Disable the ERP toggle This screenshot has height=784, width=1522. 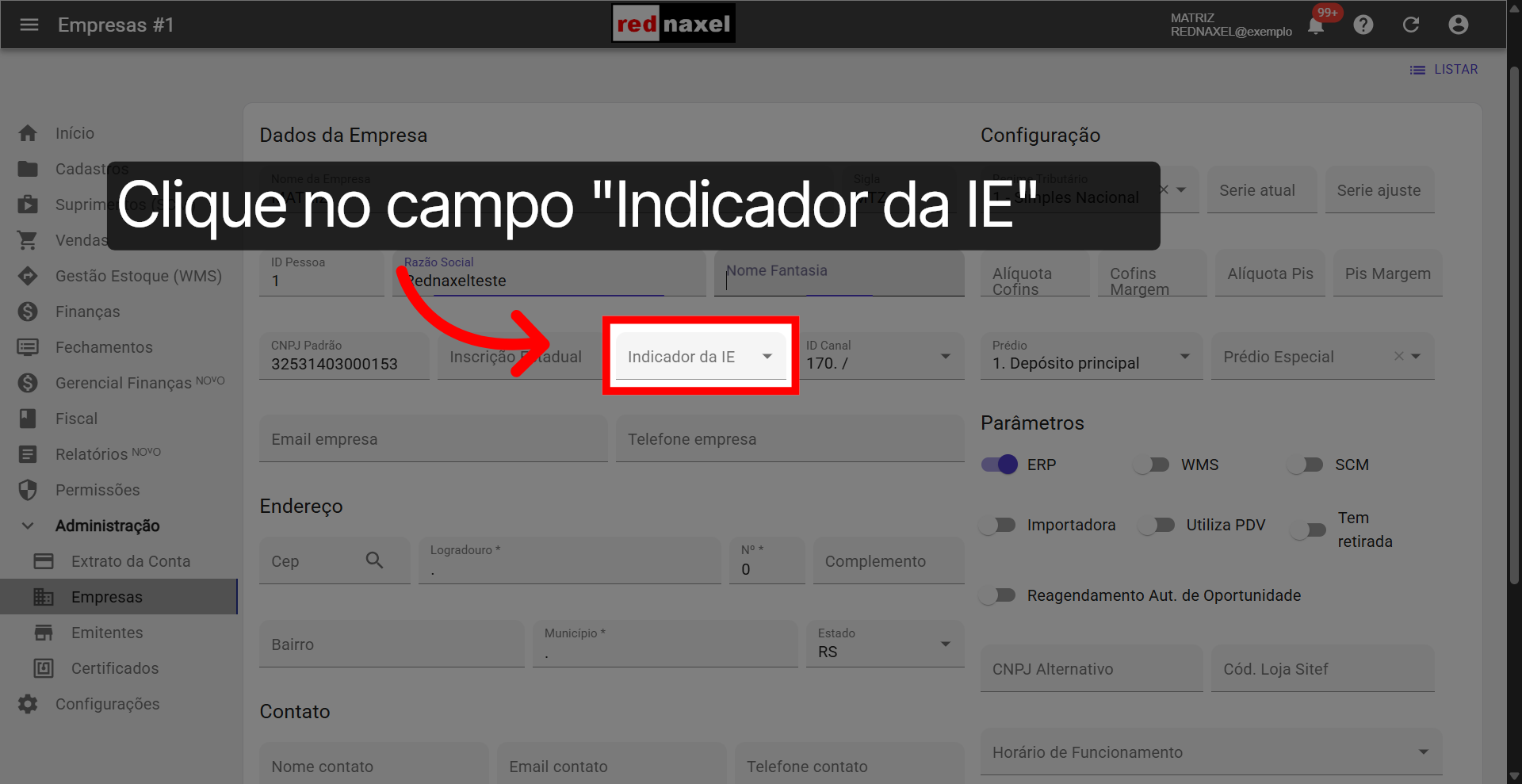tap(998, 465)
